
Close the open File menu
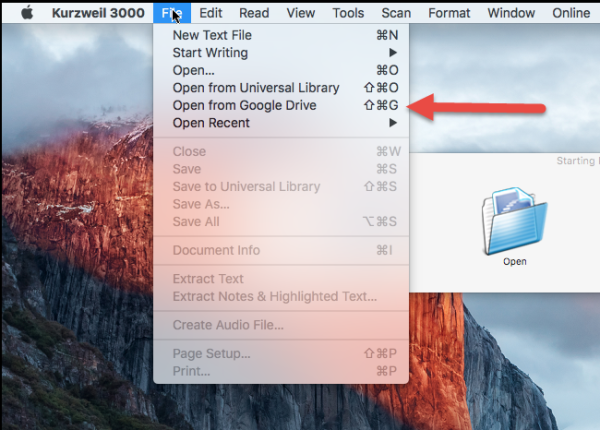172,13
